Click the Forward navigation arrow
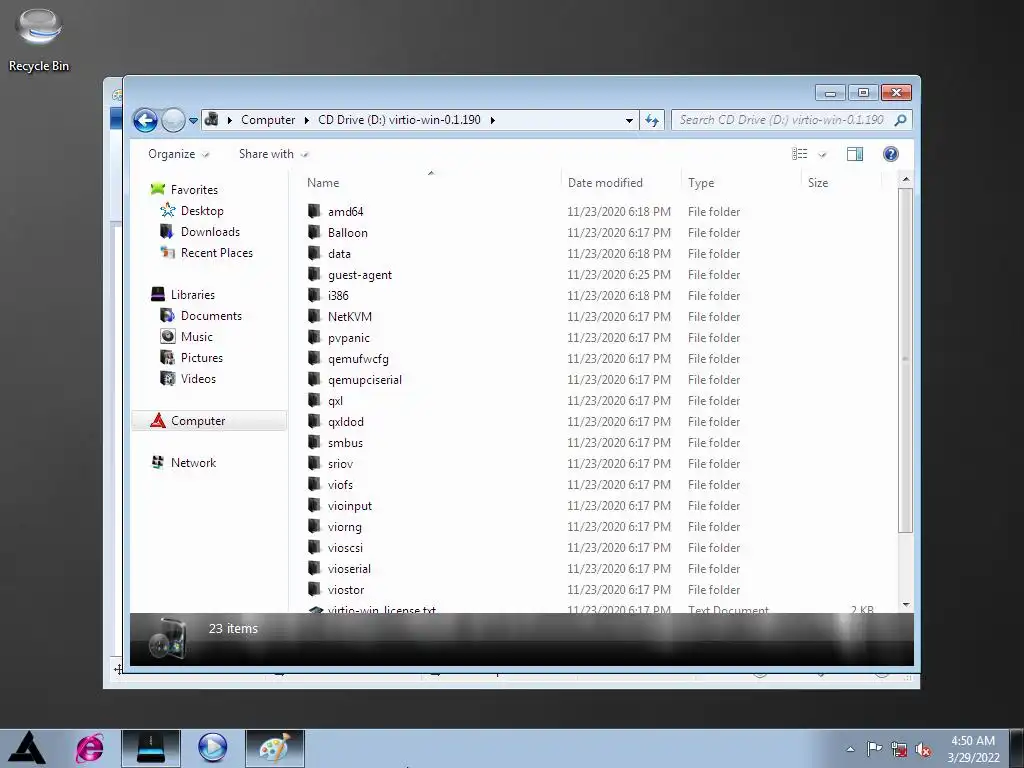This screenshot has width=1024, height=768. pos(173,120)
